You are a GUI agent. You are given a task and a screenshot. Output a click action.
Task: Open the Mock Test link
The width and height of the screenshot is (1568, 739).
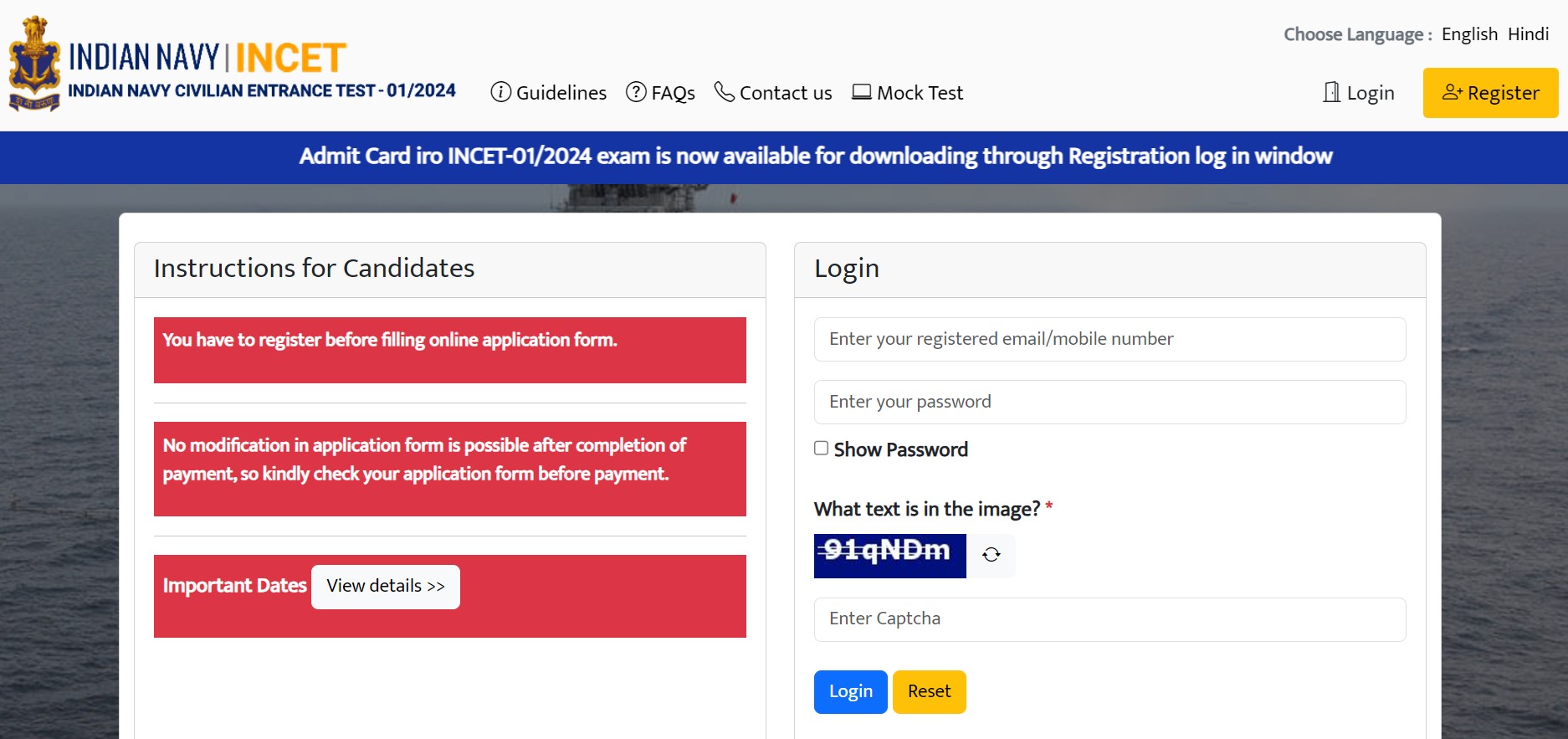(x=908, y=92)
